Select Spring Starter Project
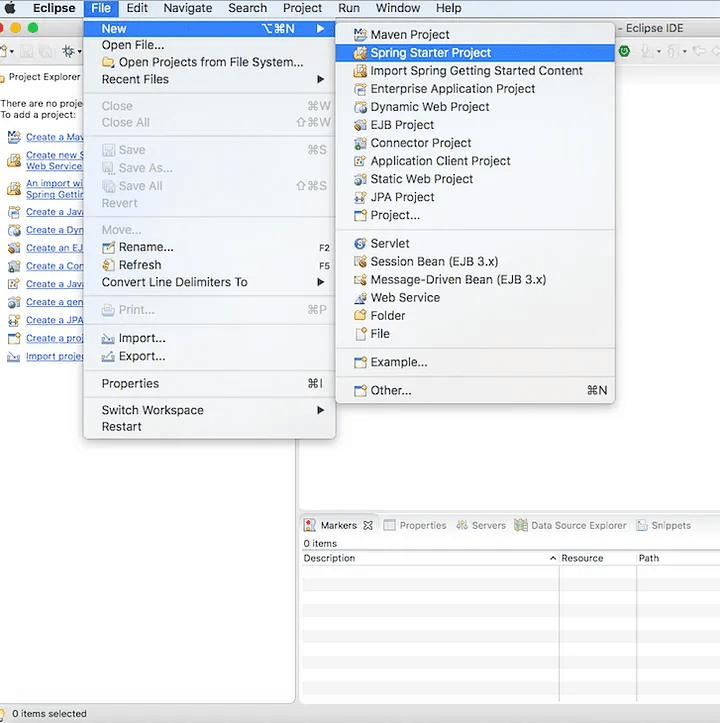 [x=430, y=53]
